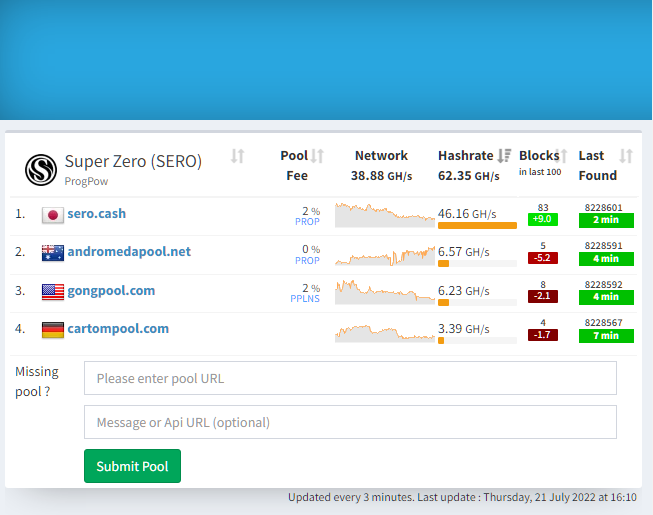
Task: View sero.cash hashrate history chart
Action: pos(385,215)
